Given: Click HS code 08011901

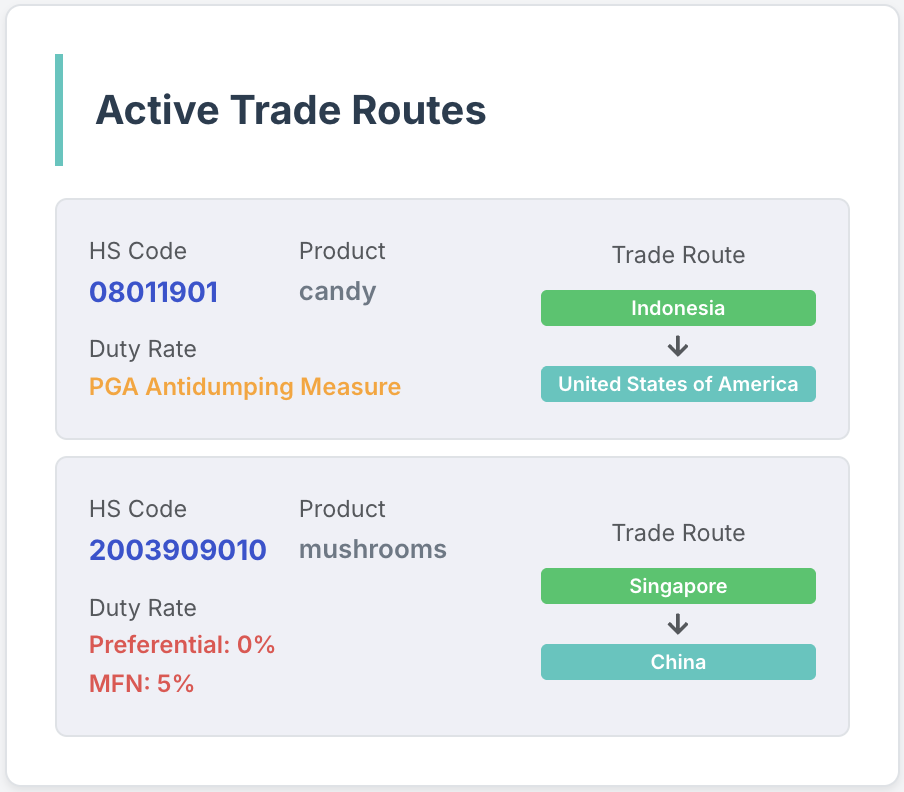Looking at the screenshot, I should [x=153, y=292].
